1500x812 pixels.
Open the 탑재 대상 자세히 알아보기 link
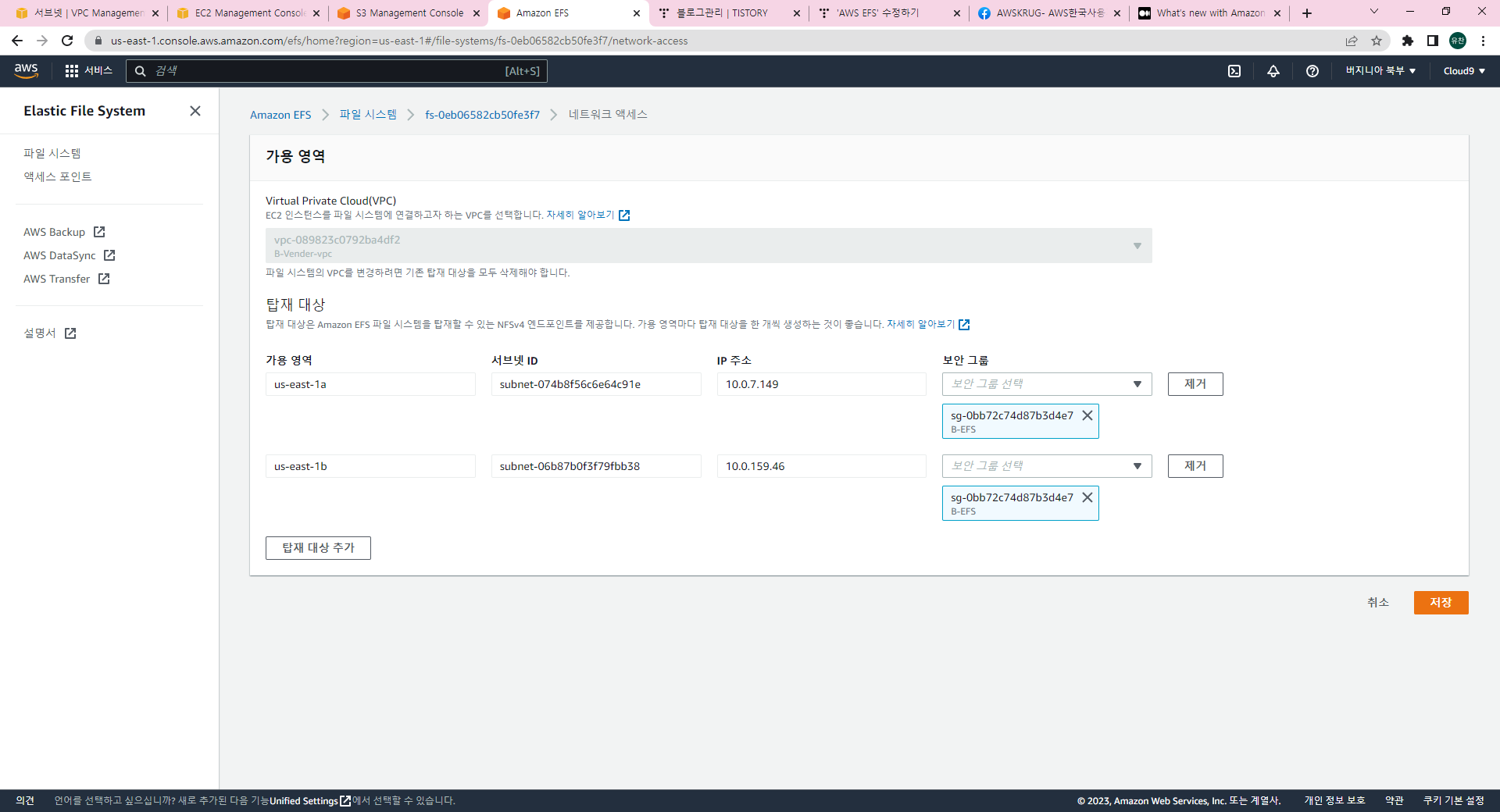928,324
